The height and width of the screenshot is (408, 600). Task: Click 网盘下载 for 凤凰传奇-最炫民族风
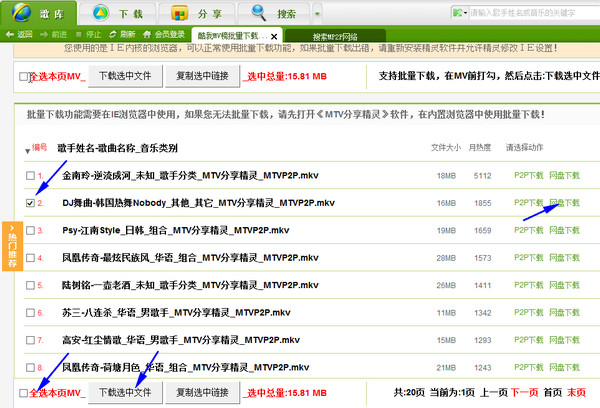point(564,258)
